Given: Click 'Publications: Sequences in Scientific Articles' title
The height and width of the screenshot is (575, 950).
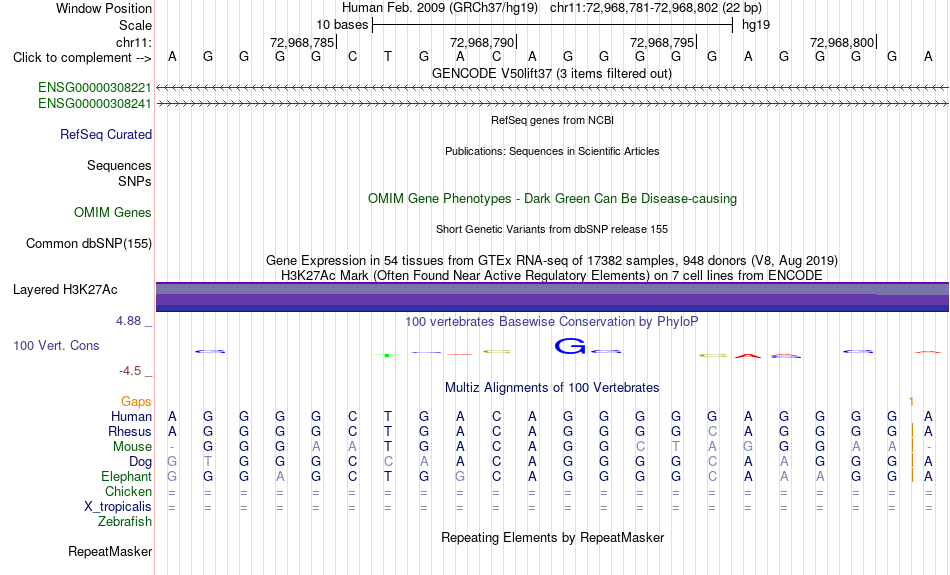Looking at the screenshot, I should (552, 151).
